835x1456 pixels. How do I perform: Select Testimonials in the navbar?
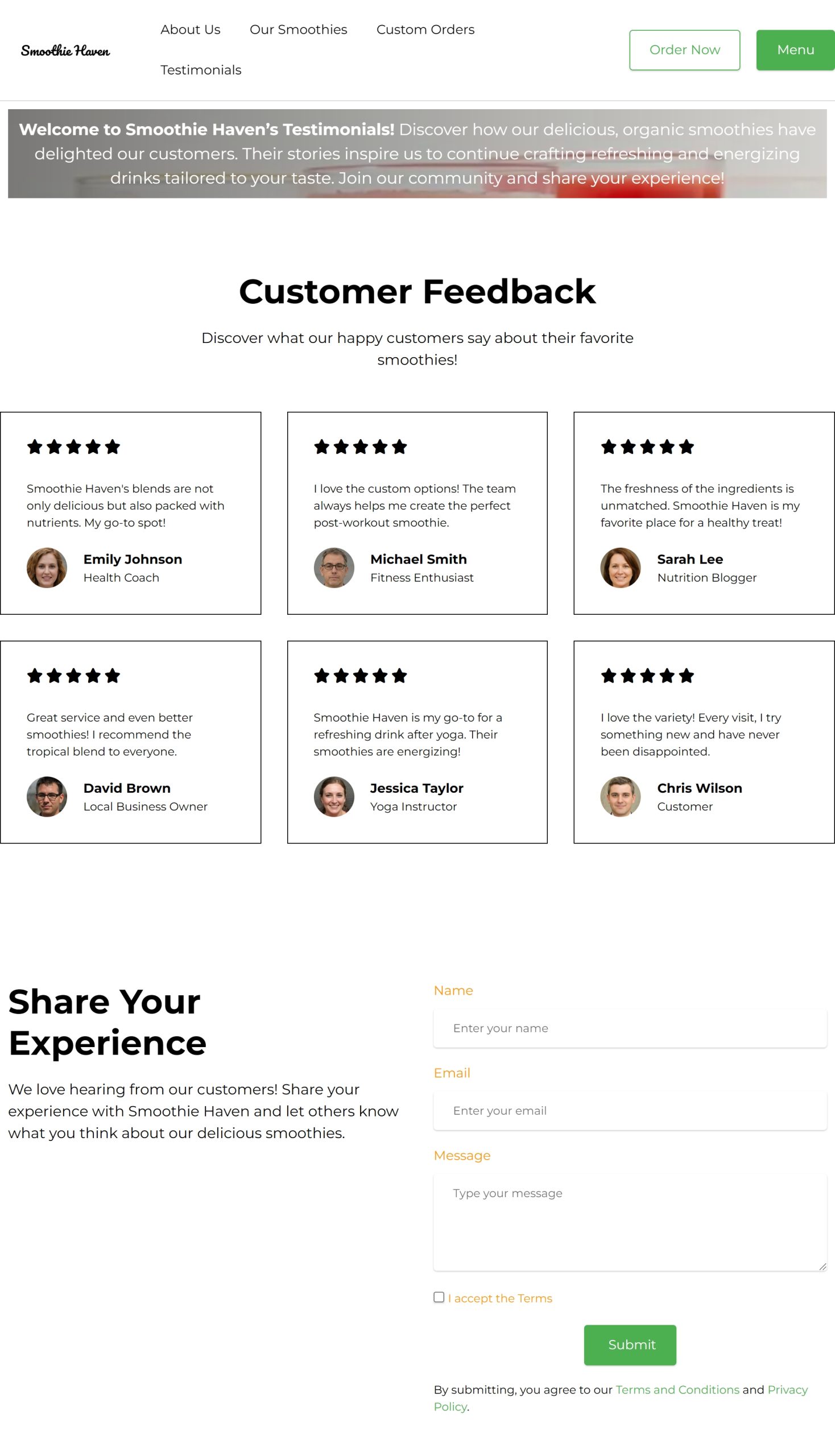pos(201,70)
